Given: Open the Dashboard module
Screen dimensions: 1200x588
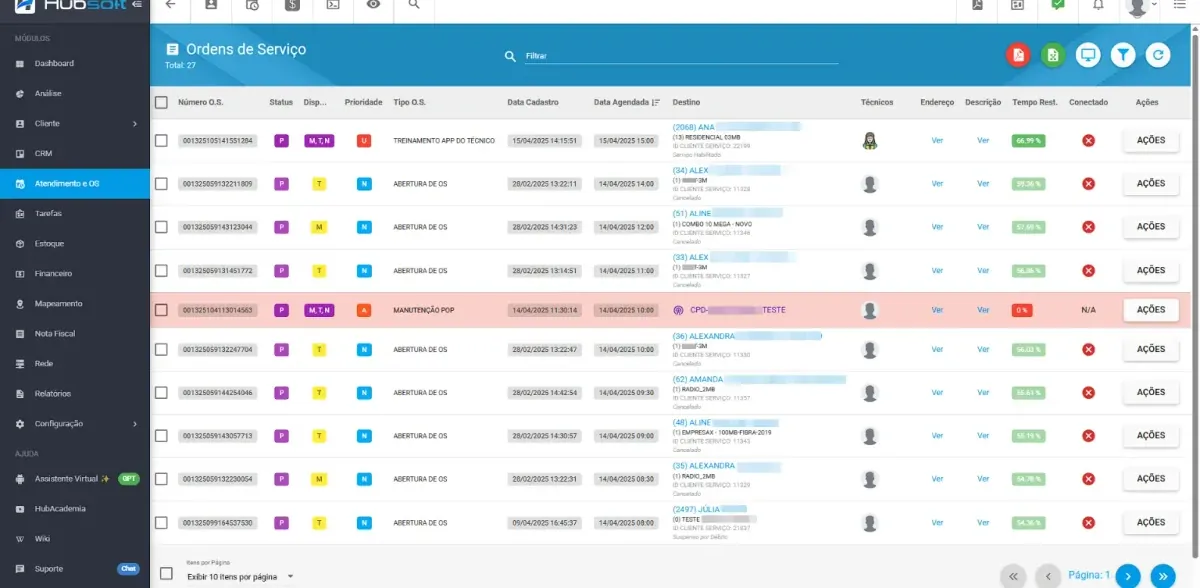Looking at the screenshot, I should tap(75, 63).
